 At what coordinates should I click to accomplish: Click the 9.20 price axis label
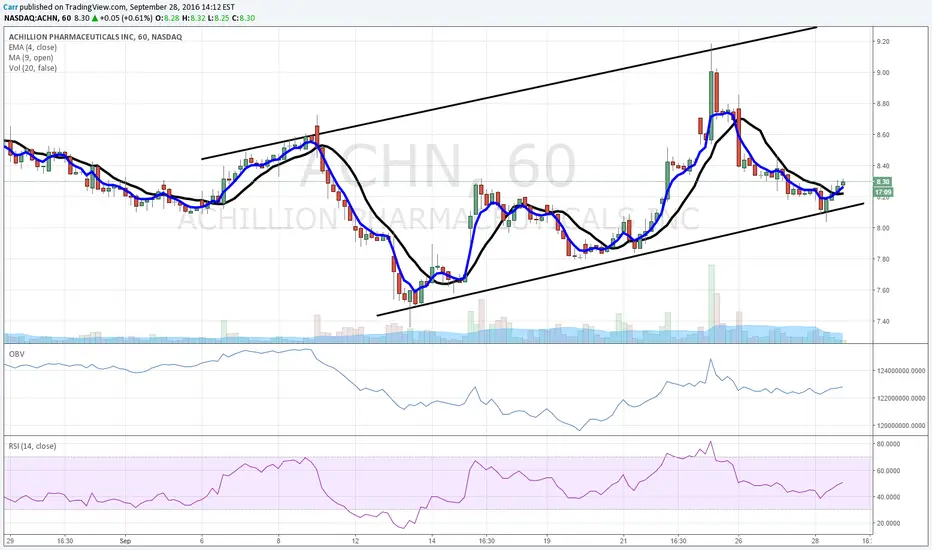click(883, 42)
